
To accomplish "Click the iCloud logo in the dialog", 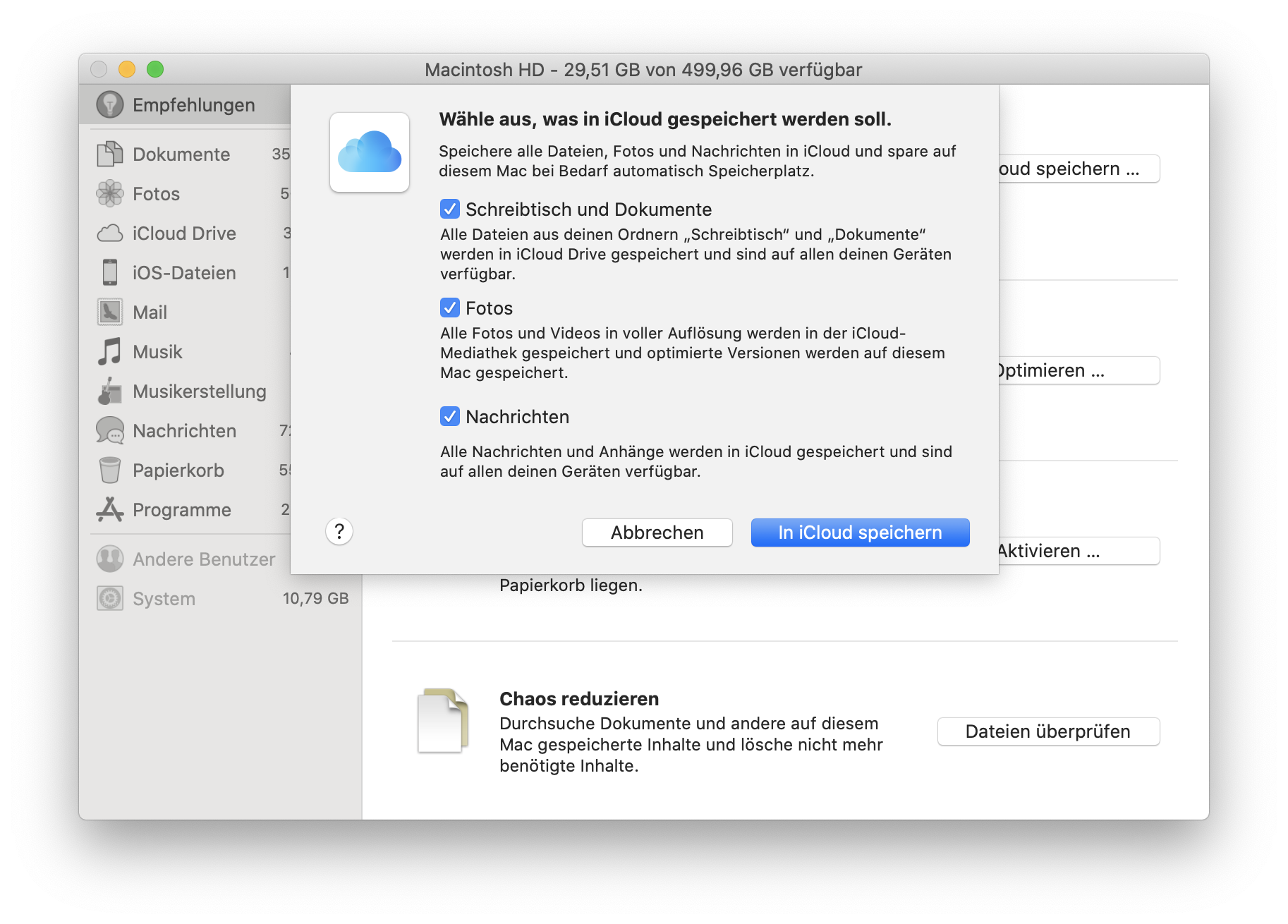I will pyautogui.click(x=370, y=152).
